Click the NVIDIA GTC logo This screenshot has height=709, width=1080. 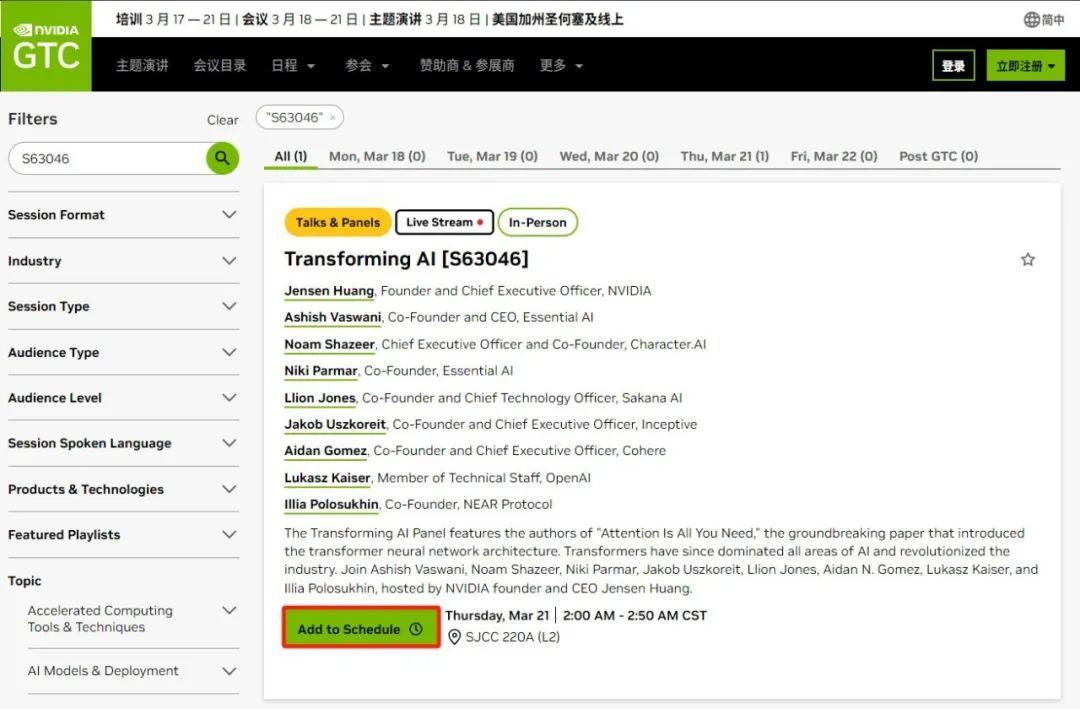[x=45, y=46]
